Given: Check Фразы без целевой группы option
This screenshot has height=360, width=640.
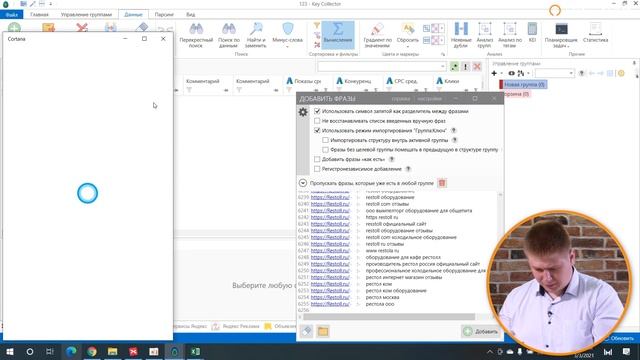Looking at the screenshot, I should pos(325,150).
